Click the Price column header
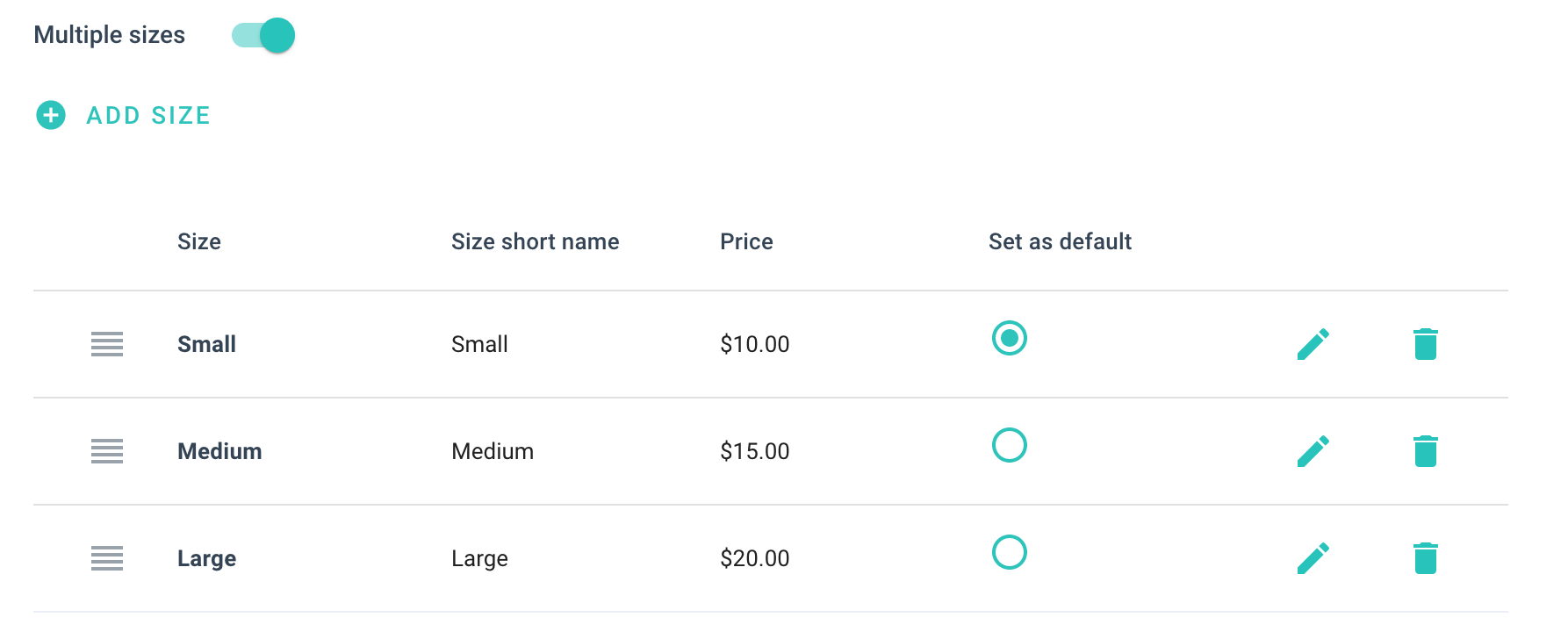This screenshot has width=1568, height=639. coord(746,241)
